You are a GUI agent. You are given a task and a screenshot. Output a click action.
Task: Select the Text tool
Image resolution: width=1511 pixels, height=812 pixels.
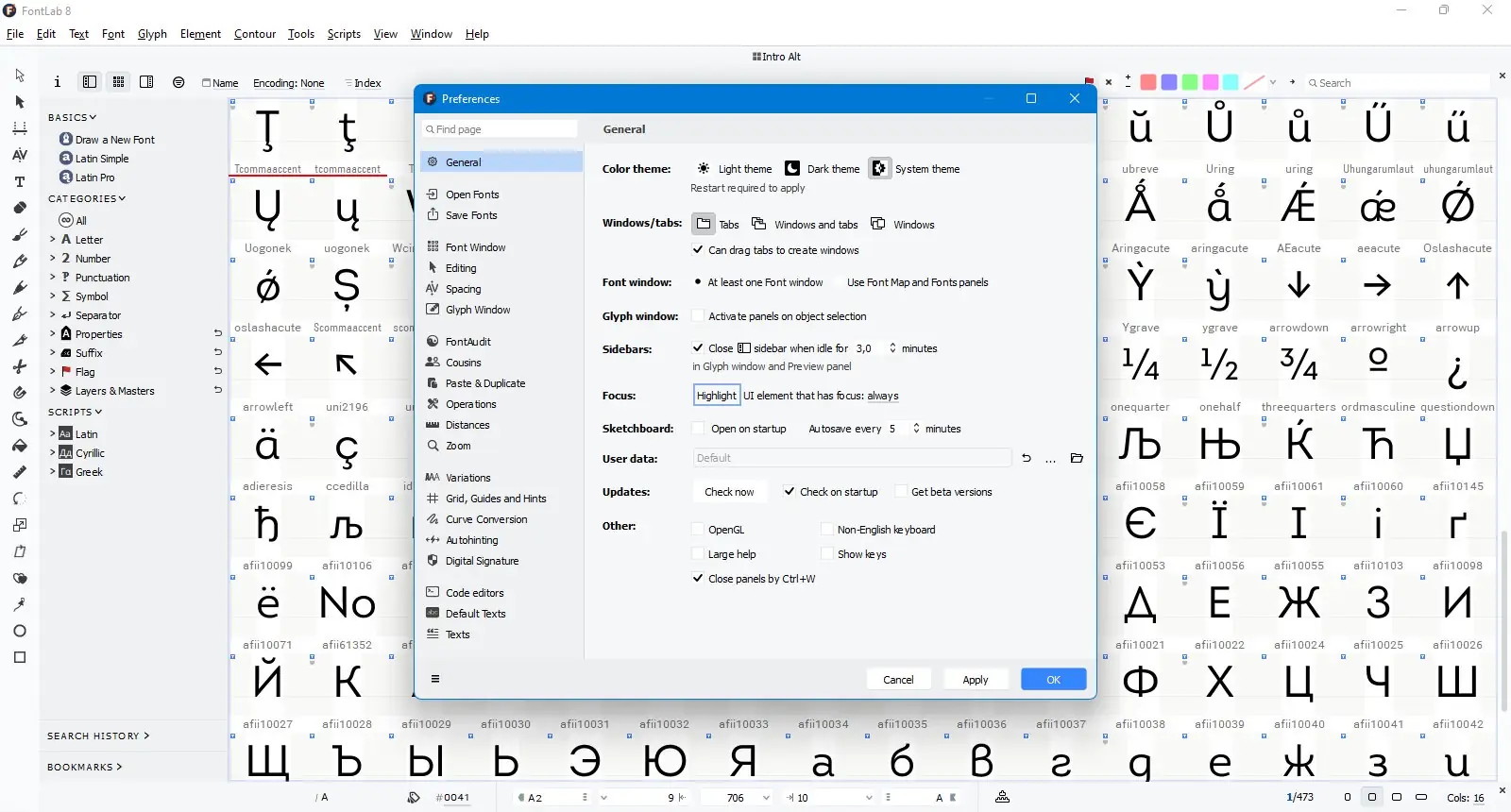click(20, 181)
